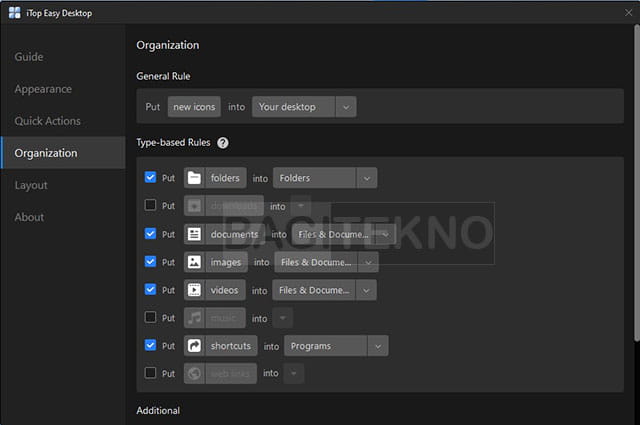Click the web links globe icon
Image resolution: width=640 pixels, height=425 pixels.
(x=194, y=373)
